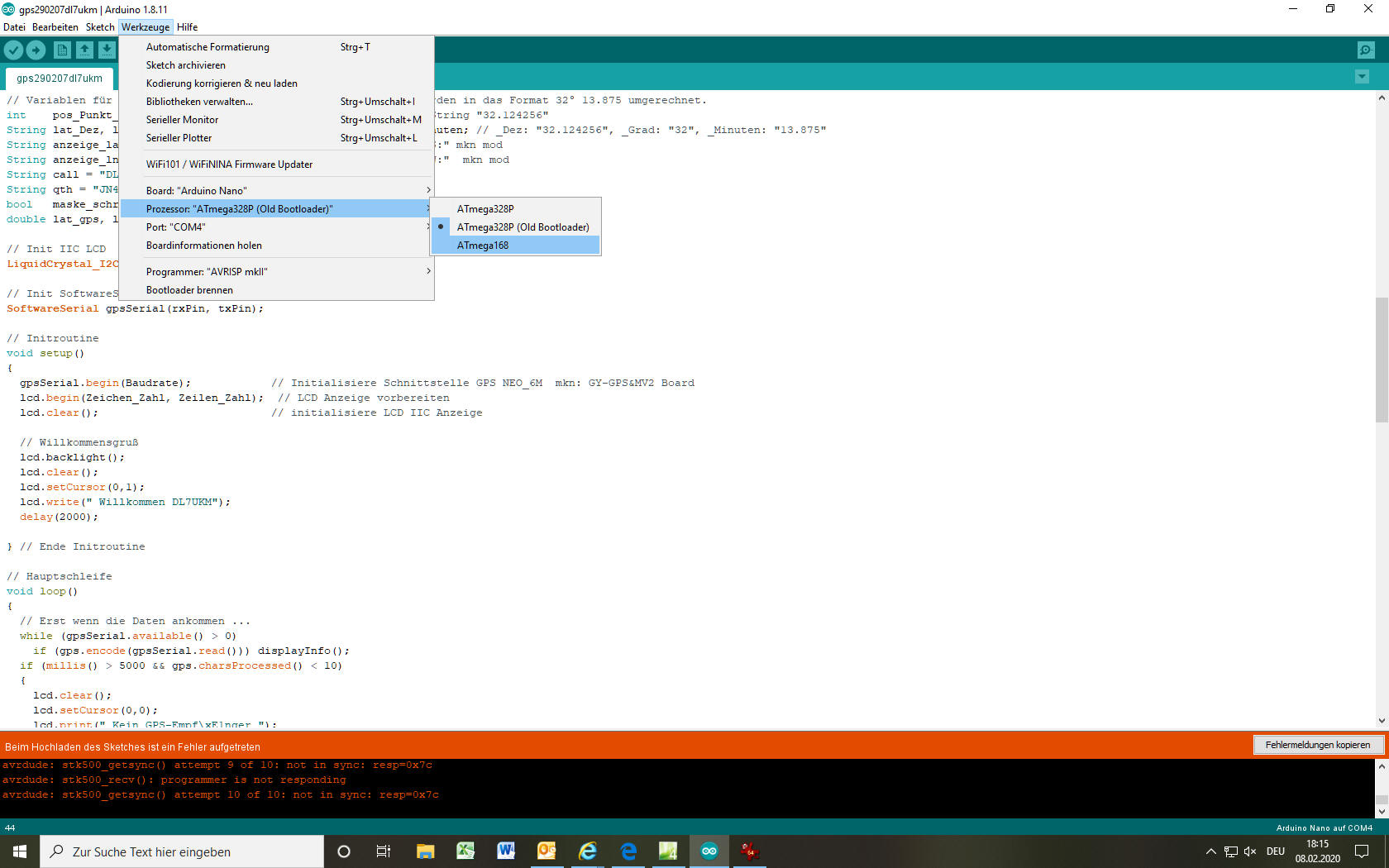
Task: Select the gps290207dl7ukm sketch tab
Action: coord(60,79)
